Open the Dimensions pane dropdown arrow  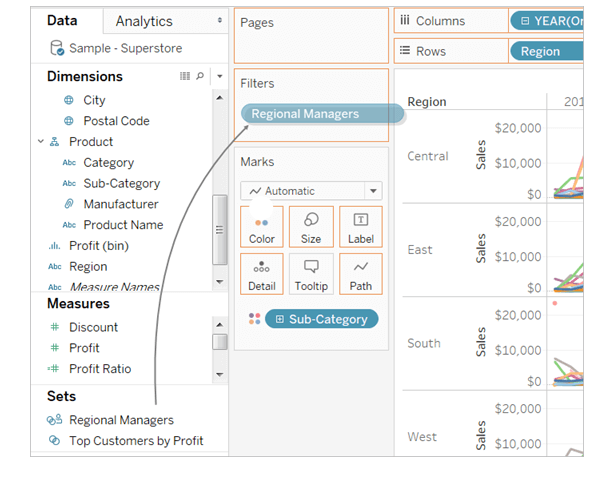pos(219,76)
